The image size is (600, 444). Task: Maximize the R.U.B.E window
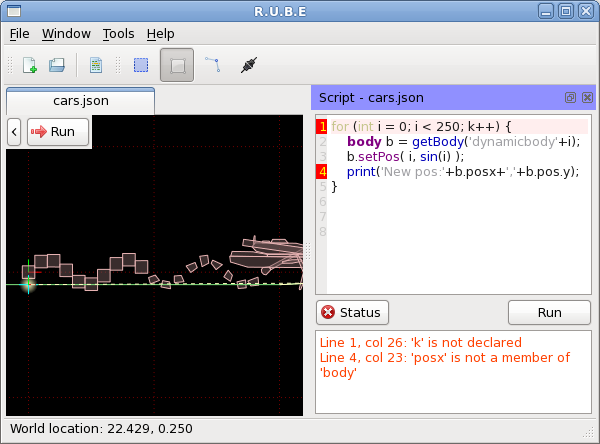[x=566, y=11]
